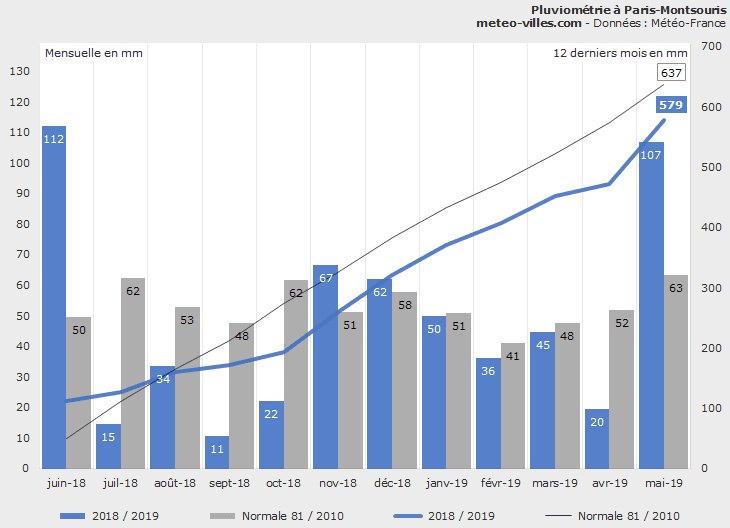Select the févr-19 x-axis label
This screenshot has height=528, width=730.
pos(500,483)
